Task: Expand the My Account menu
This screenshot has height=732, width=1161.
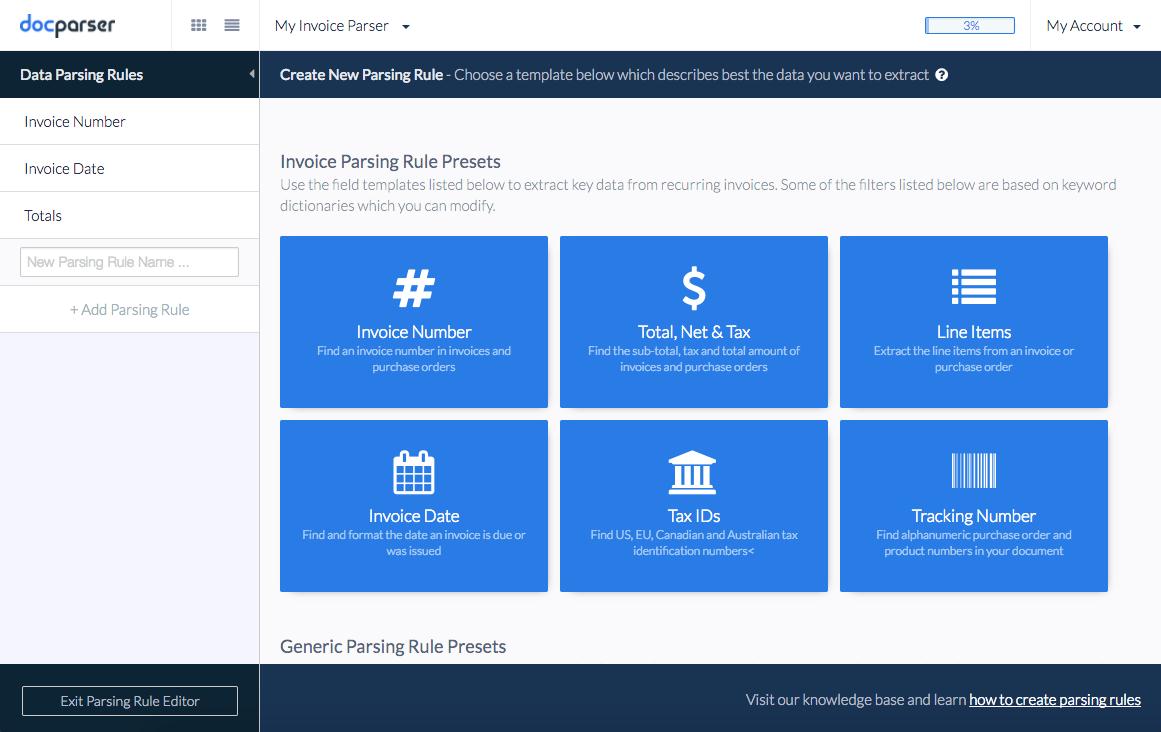Action: [x=1093, y=26]
